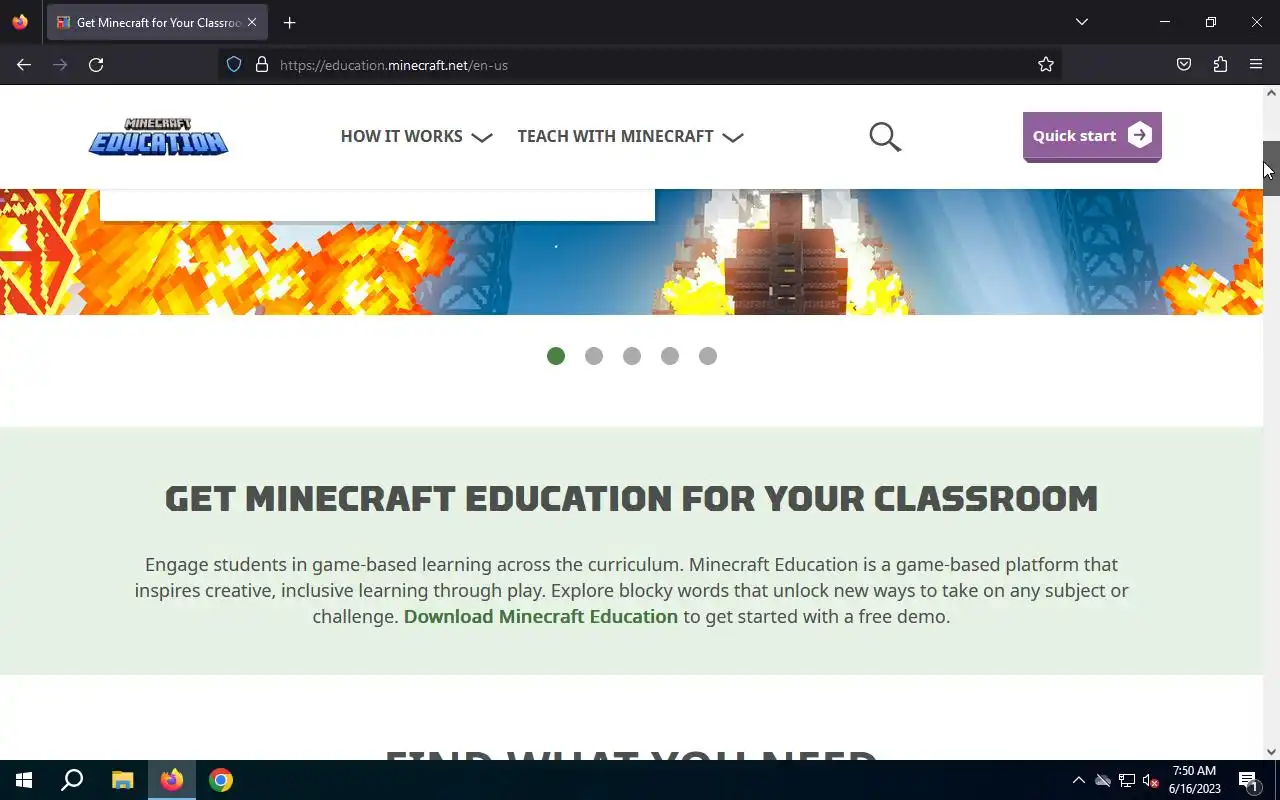The width and height of the screenshot is (1280, 800).
Task: Open Windows taskbar search
Action: 72,780
